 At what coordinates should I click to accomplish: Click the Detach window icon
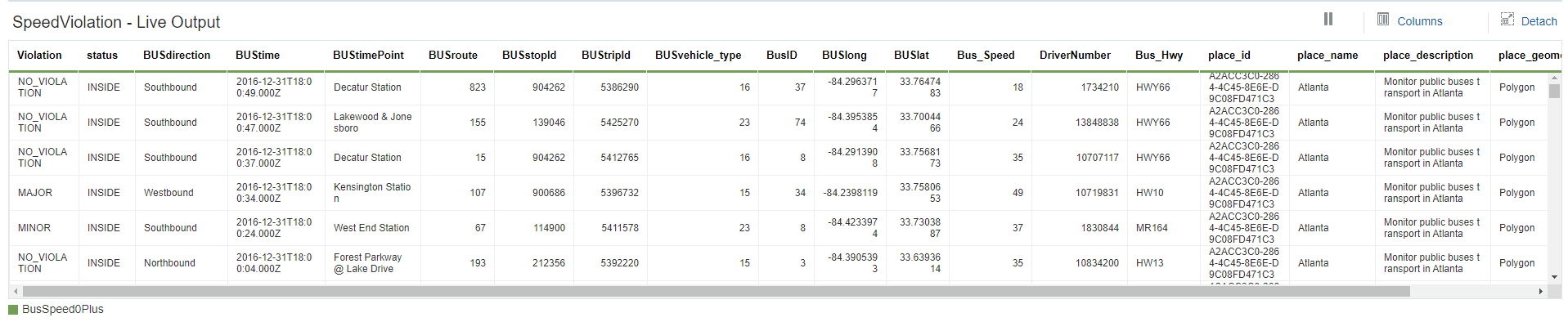coord(1507,19)
